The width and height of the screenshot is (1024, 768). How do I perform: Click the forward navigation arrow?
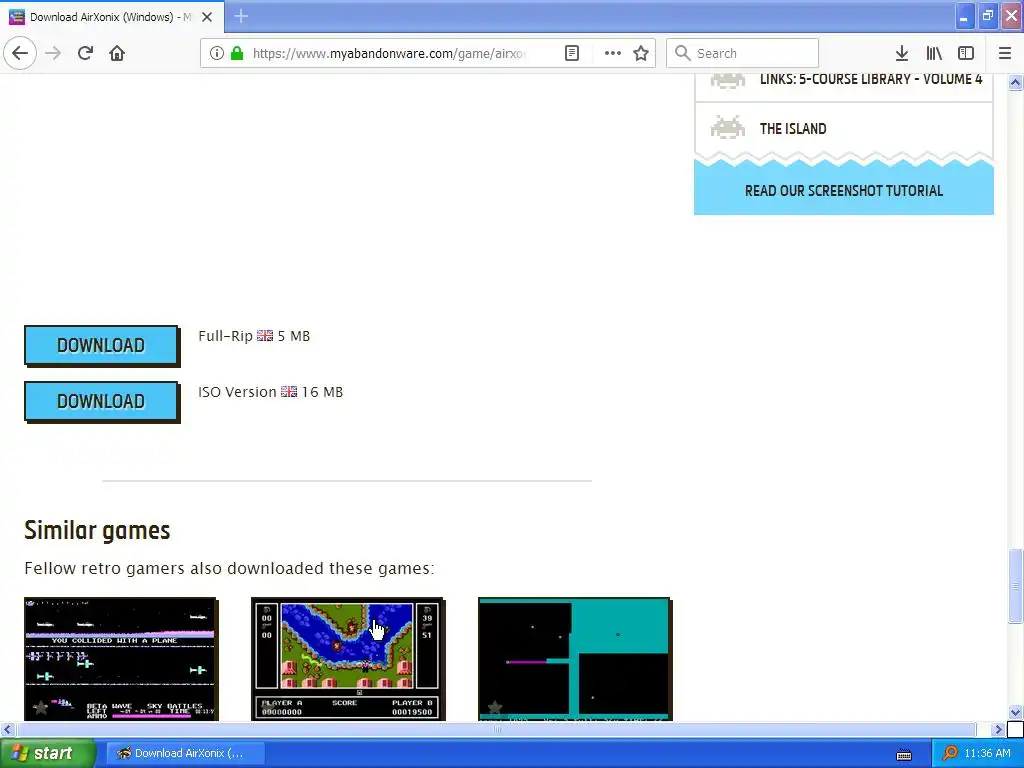click(53, 53)
